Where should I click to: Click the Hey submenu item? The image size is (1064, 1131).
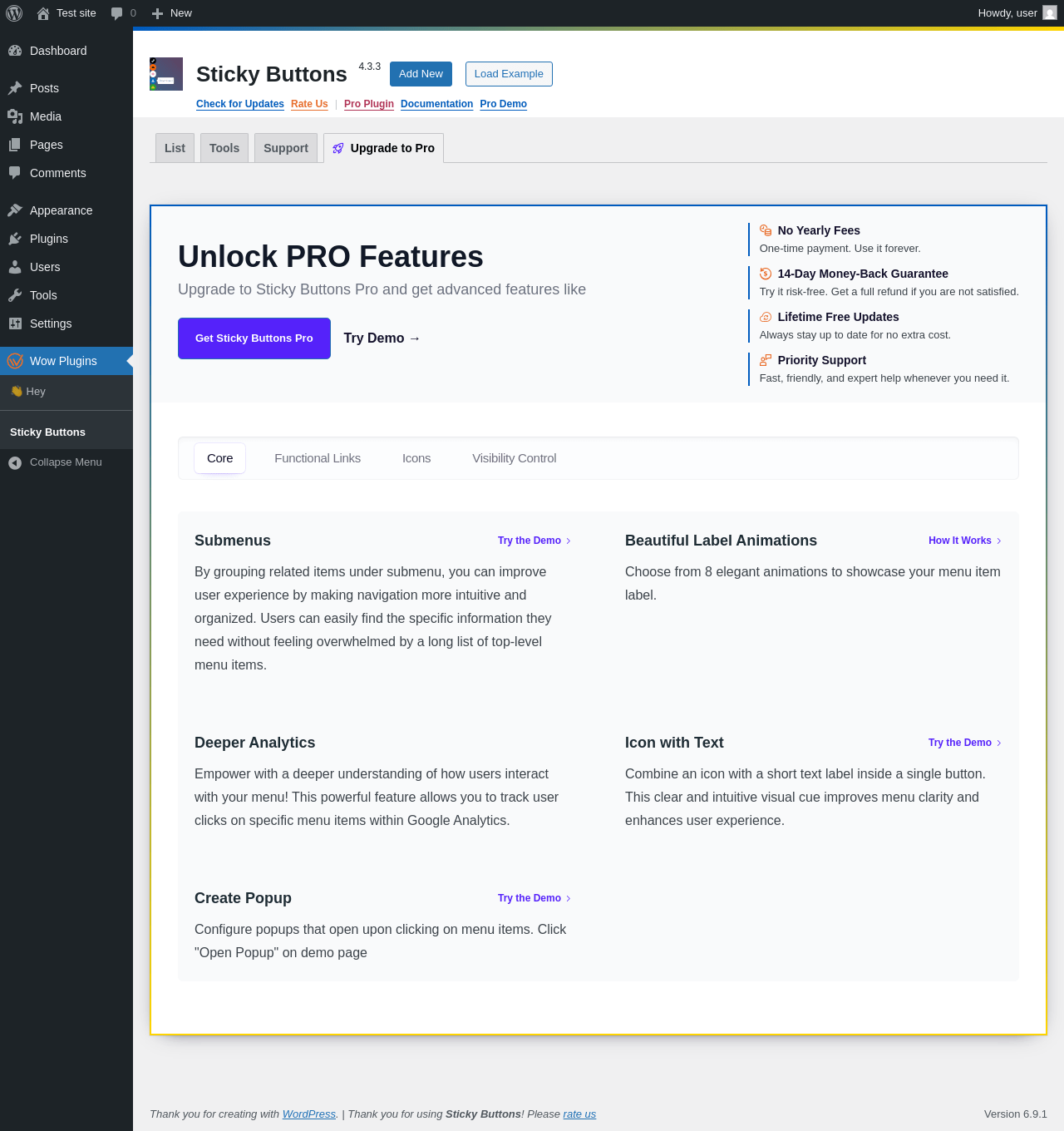pos(66,392)
